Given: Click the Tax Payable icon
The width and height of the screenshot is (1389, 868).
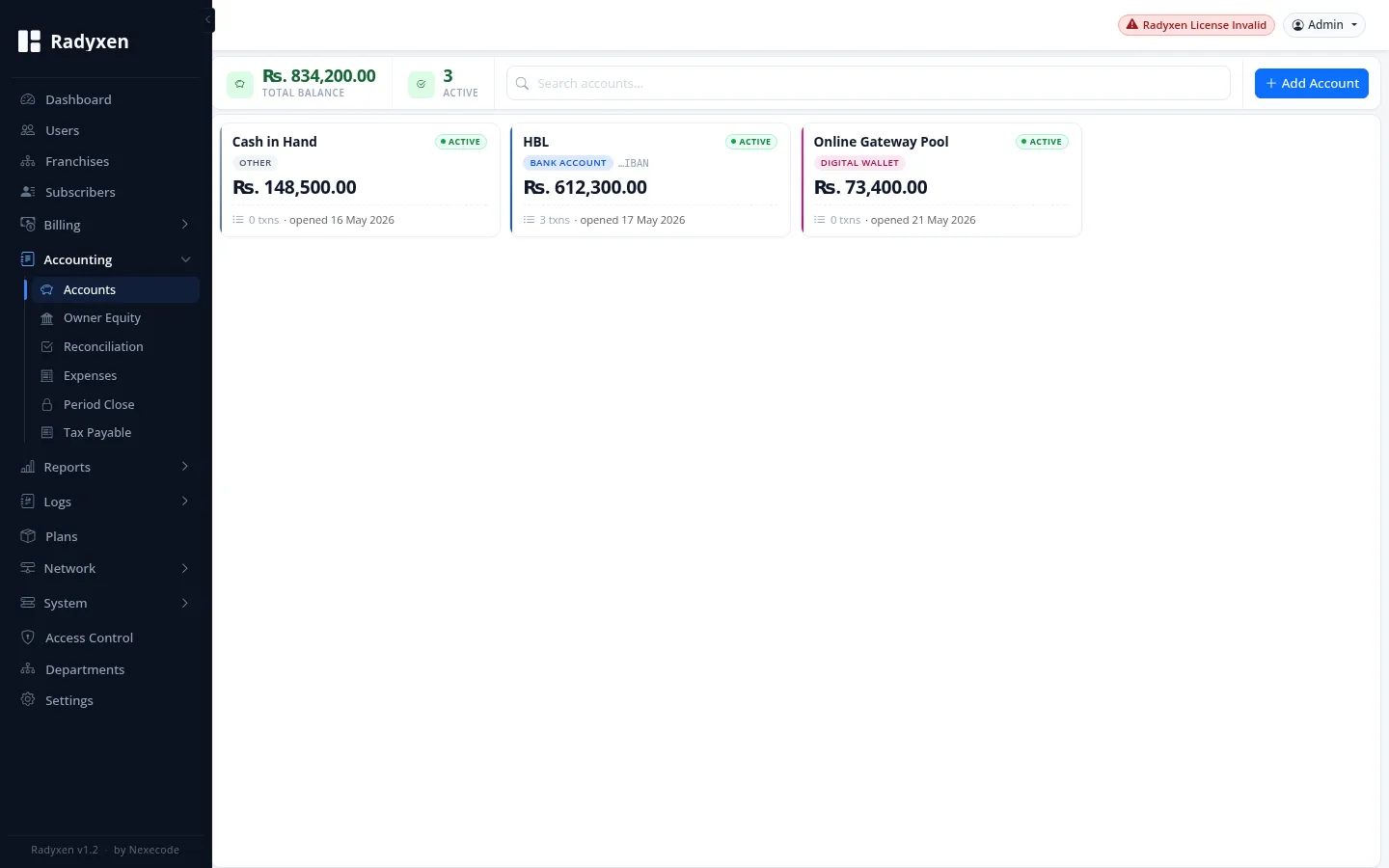Looking at the screenshot, I should [46, 433].
